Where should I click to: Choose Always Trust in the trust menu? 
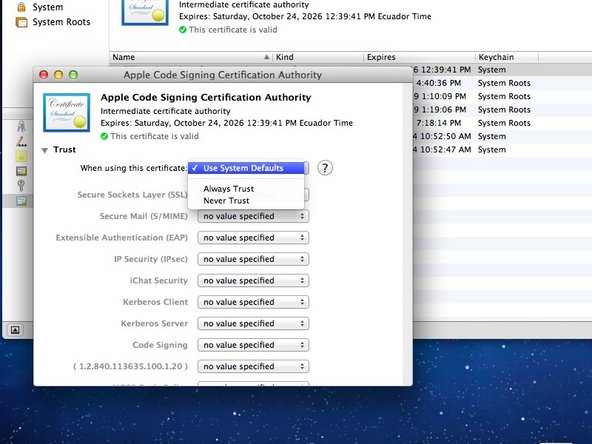pyautogui.click(x=246, y=189)
